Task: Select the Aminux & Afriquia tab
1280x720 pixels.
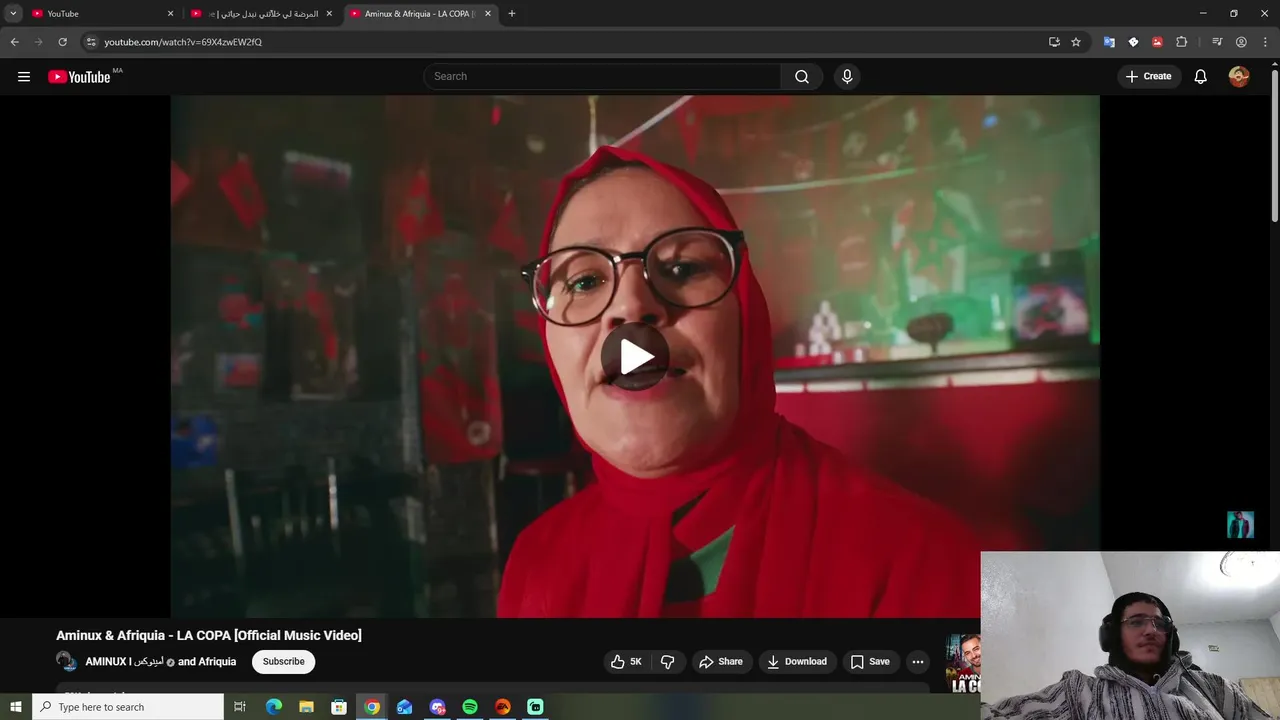Action: 421,14
